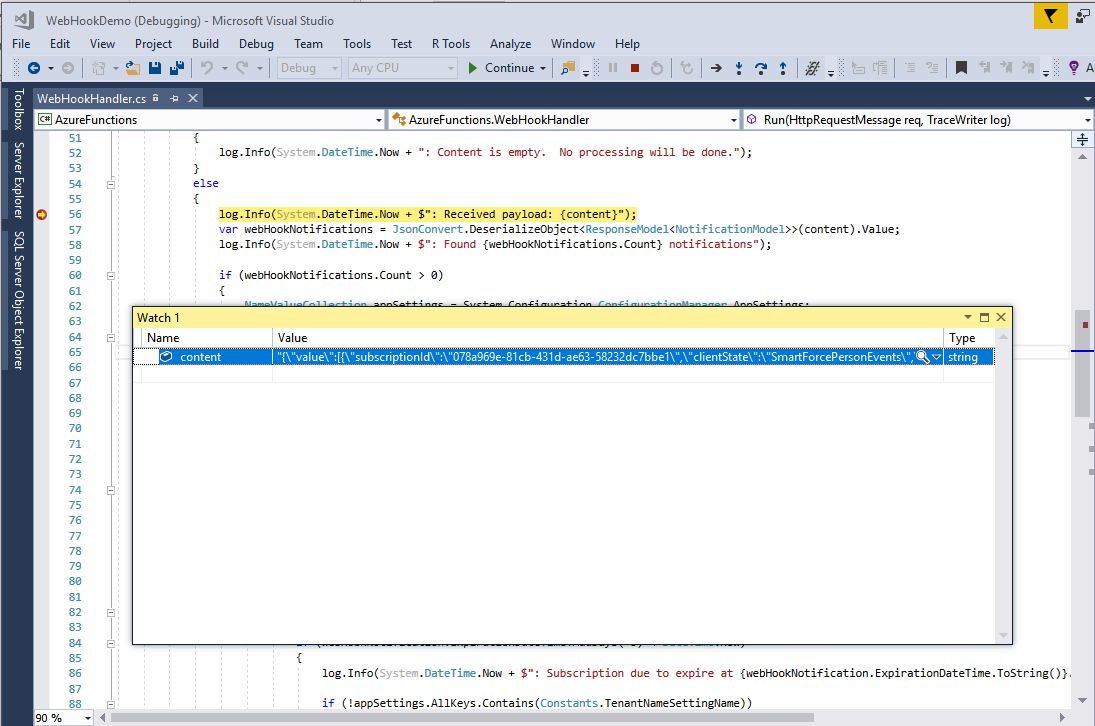This screenshot has width=1095, height=726.
Task: Collapse the code block at line 64
Action: coord(110,337)
